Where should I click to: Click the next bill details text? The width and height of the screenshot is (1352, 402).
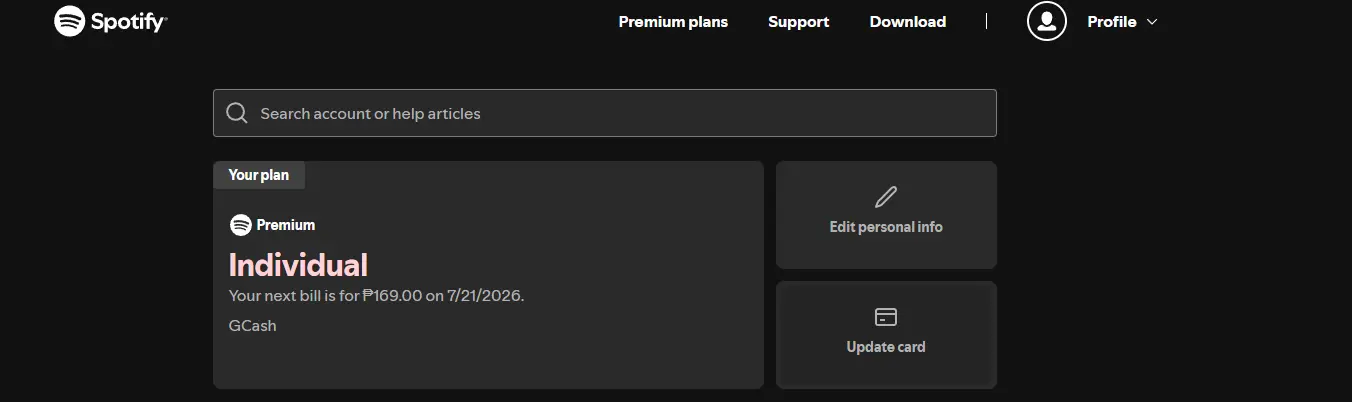(376, 296)
